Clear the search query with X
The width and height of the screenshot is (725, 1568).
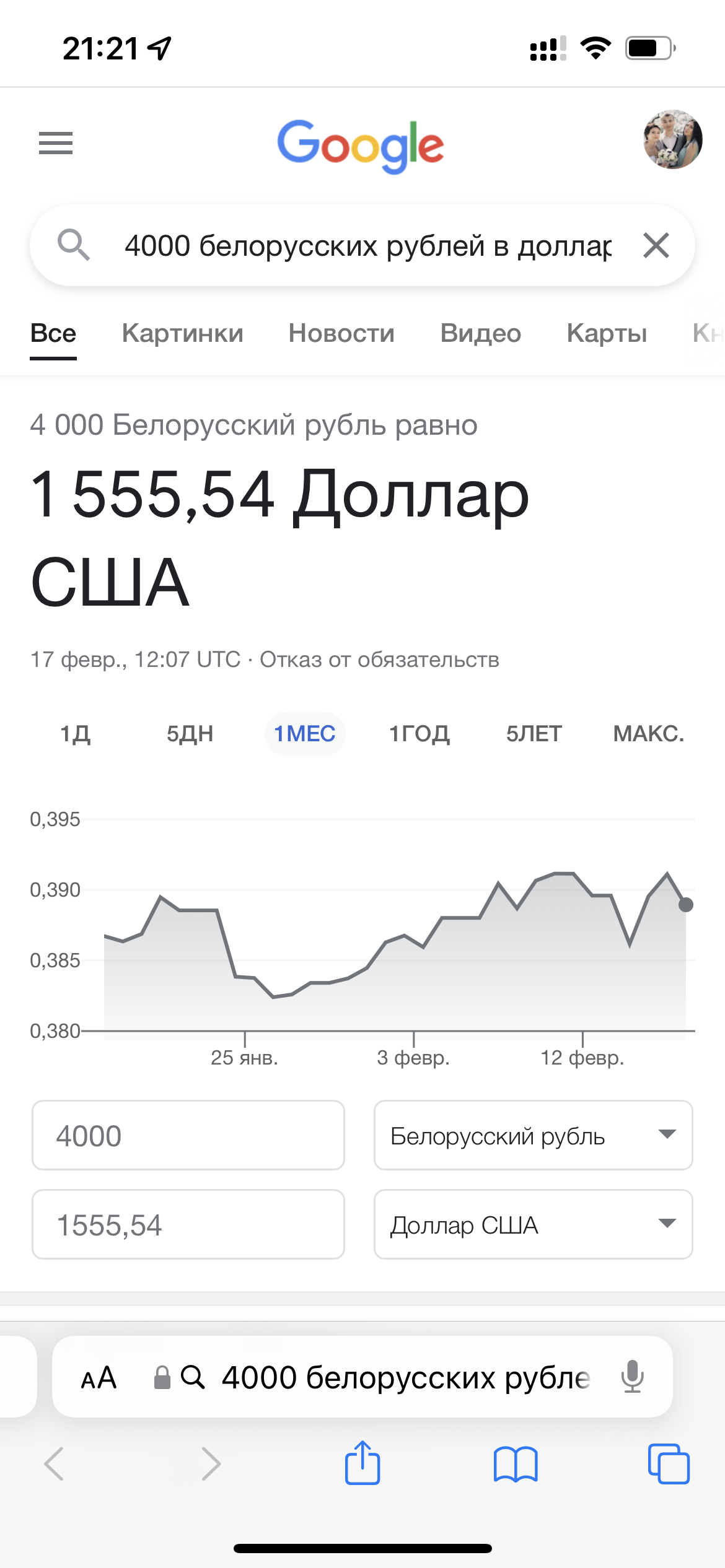pyautogui.click(x=656, y=245)
